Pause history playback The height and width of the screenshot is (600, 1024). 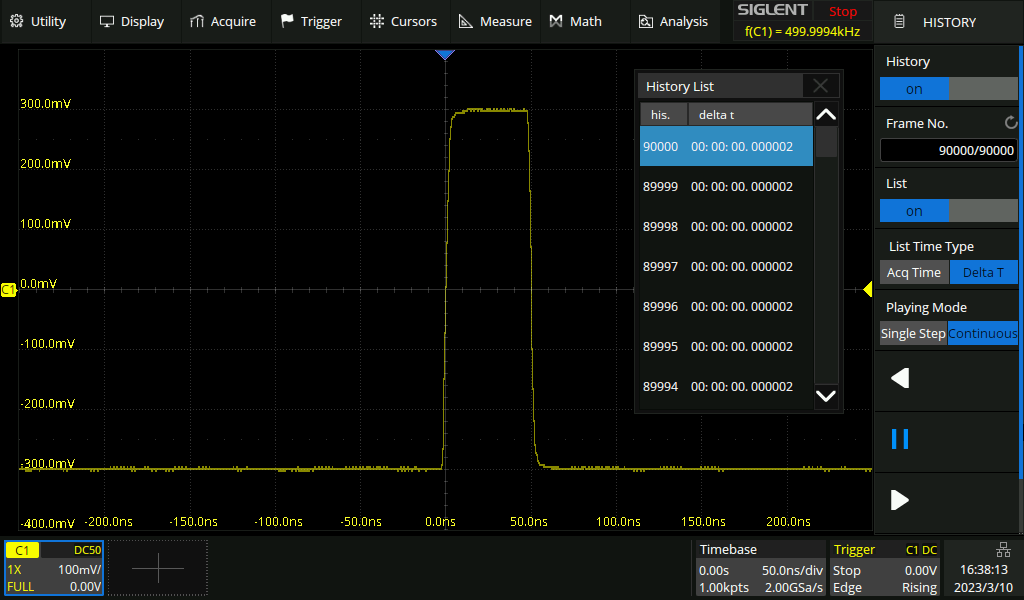click(x=900, y=439)
